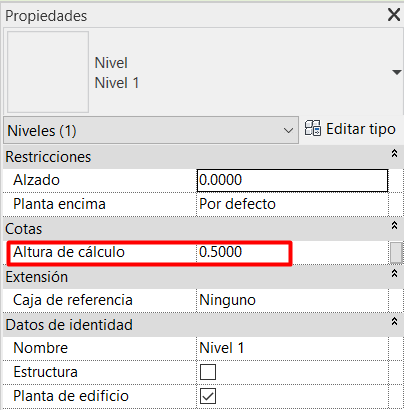The height and width of the screenshot is (410, 404).
Task: Uncheck the Planta de edificio checkbox
Action: click(208, 396)
